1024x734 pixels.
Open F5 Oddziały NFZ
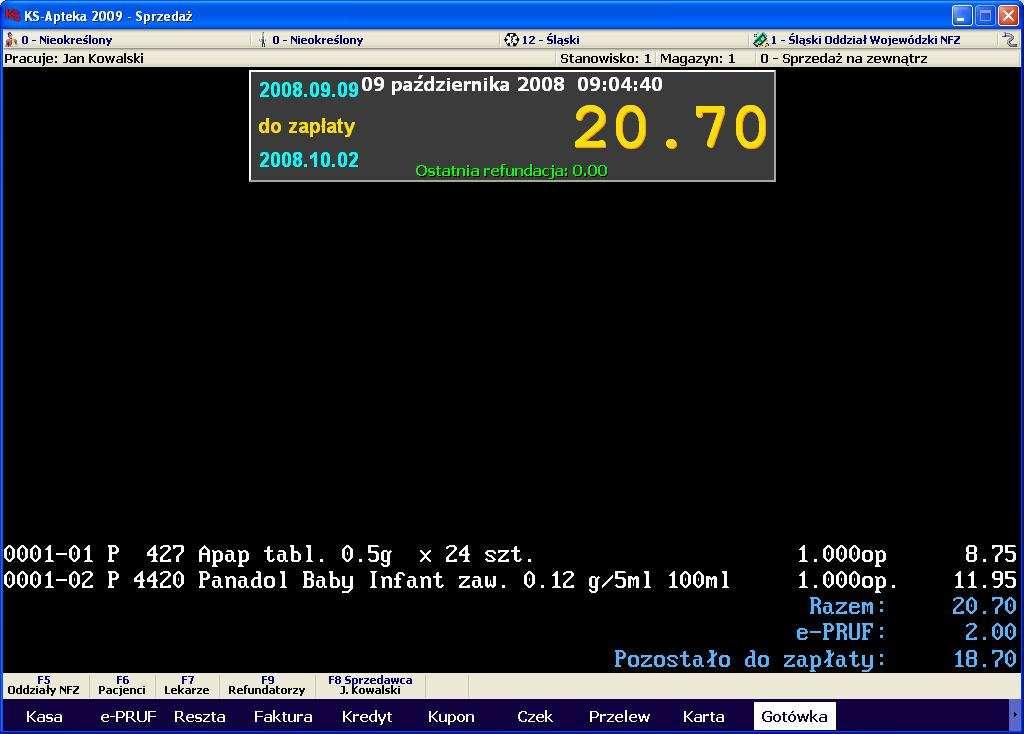coord(44,685)
